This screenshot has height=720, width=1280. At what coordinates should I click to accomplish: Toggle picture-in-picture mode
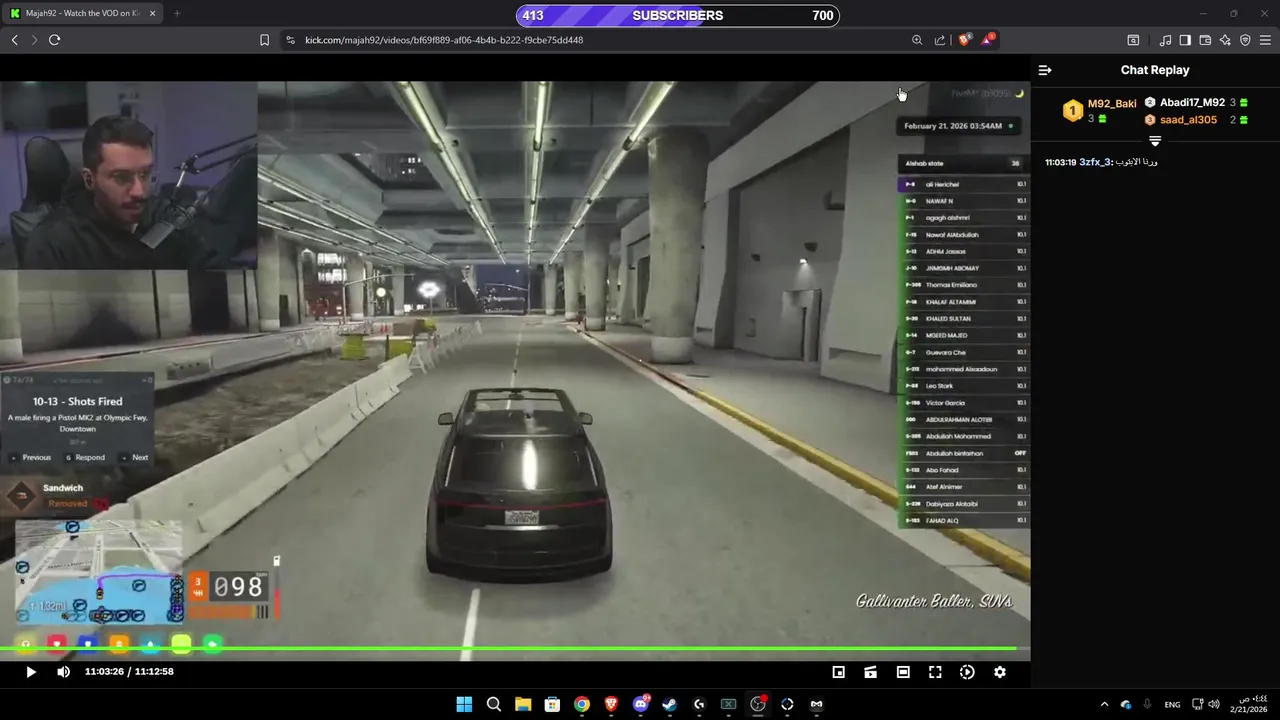click(x=839, y=672)
